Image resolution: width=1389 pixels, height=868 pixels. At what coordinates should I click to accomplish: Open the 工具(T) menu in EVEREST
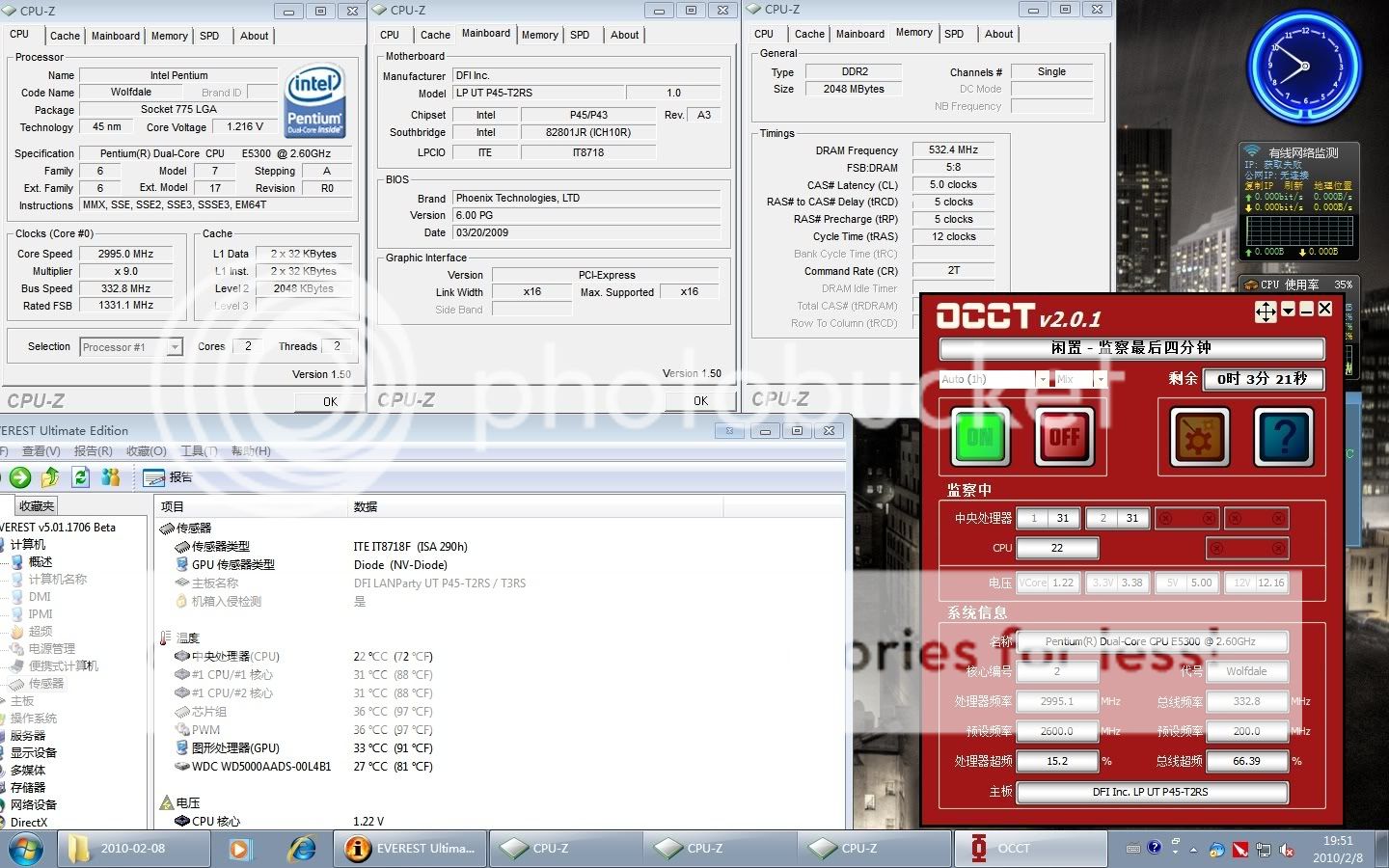198,450
